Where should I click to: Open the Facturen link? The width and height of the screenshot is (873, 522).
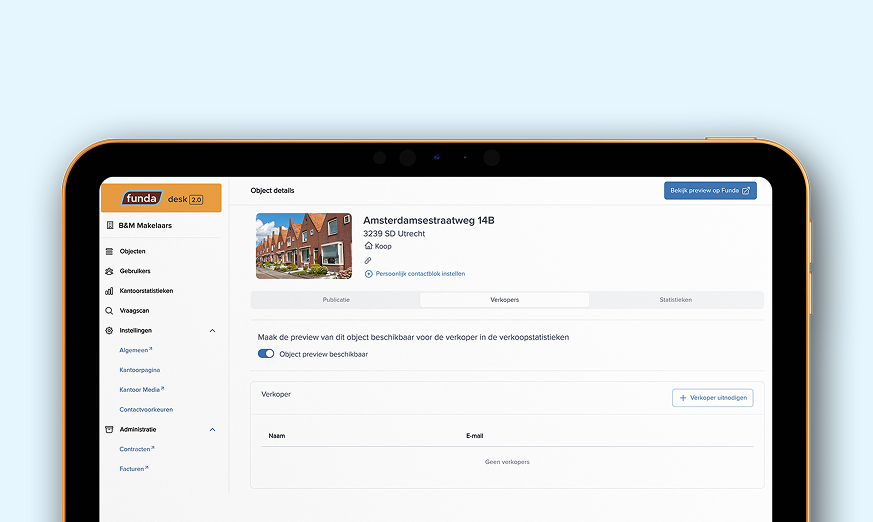coord(134,469)
